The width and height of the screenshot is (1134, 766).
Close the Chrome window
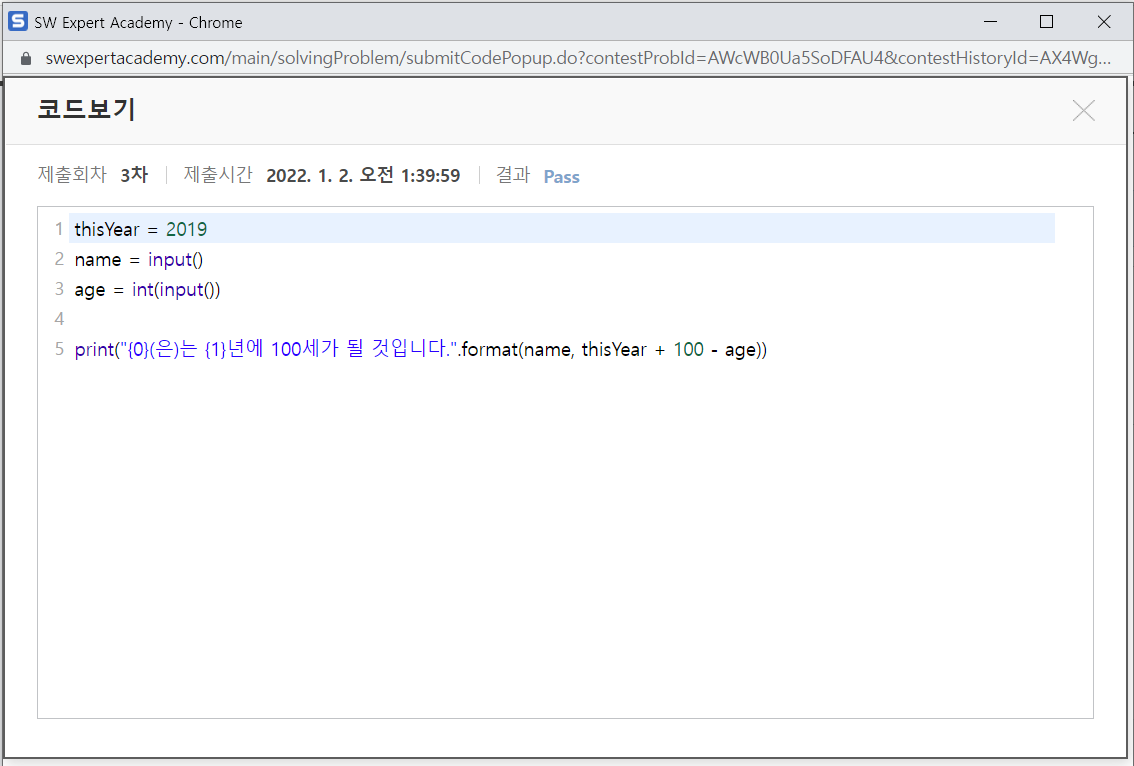[x=1104, y=22]
